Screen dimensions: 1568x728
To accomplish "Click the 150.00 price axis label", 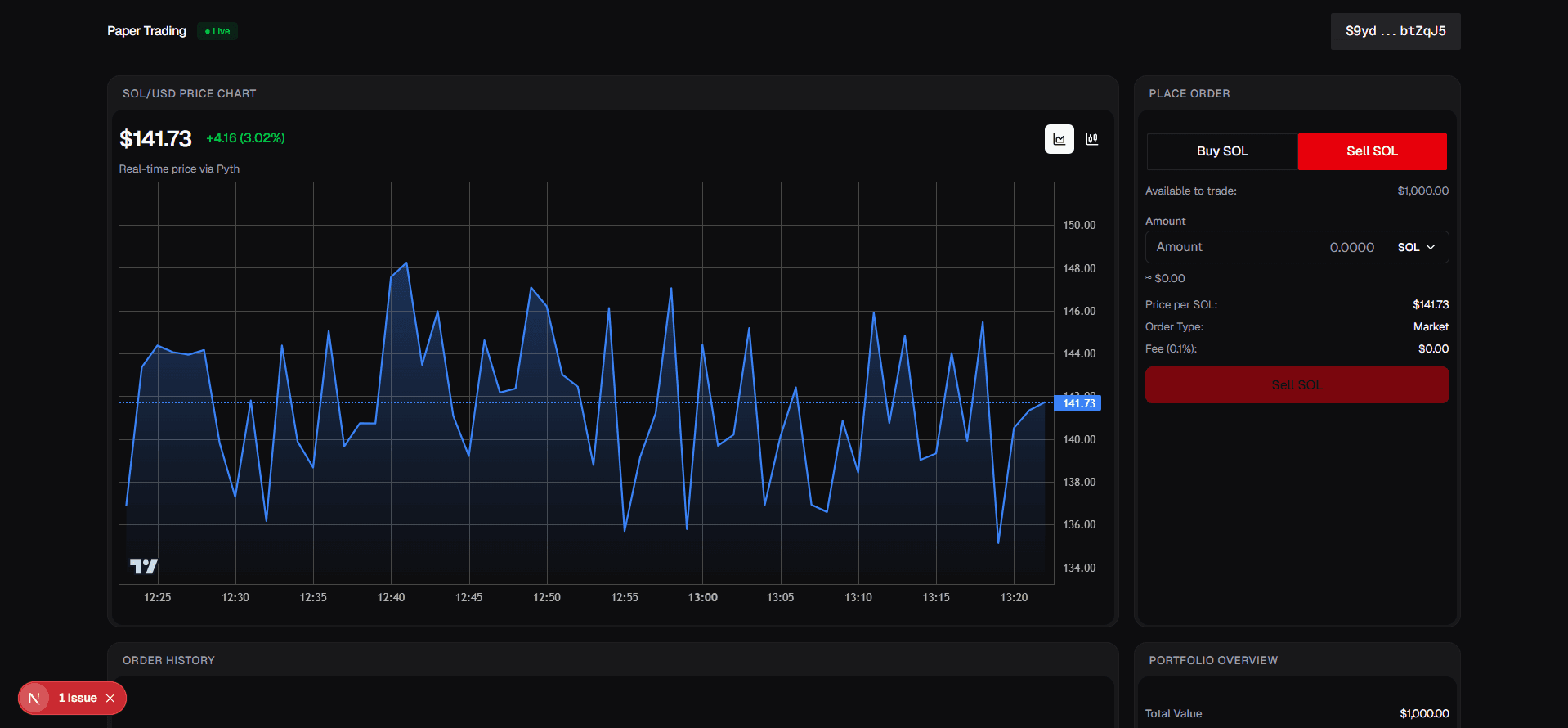I will (1078, 225).
